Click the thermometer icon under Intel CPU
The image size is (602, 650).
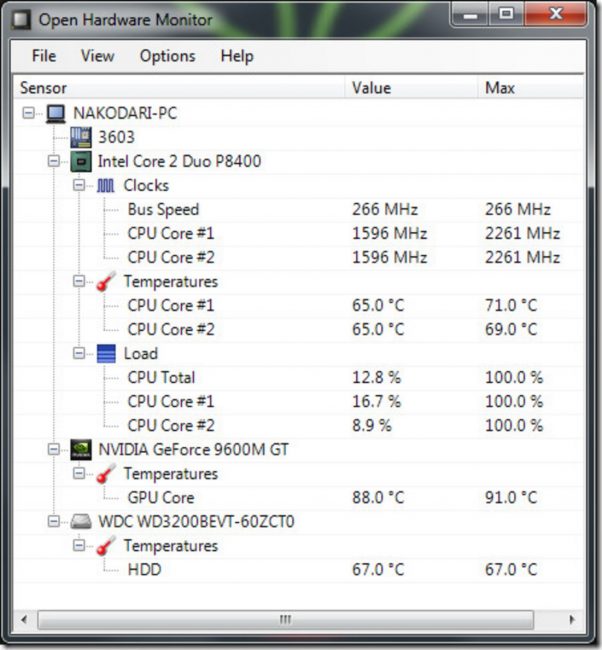coord(106,281)
